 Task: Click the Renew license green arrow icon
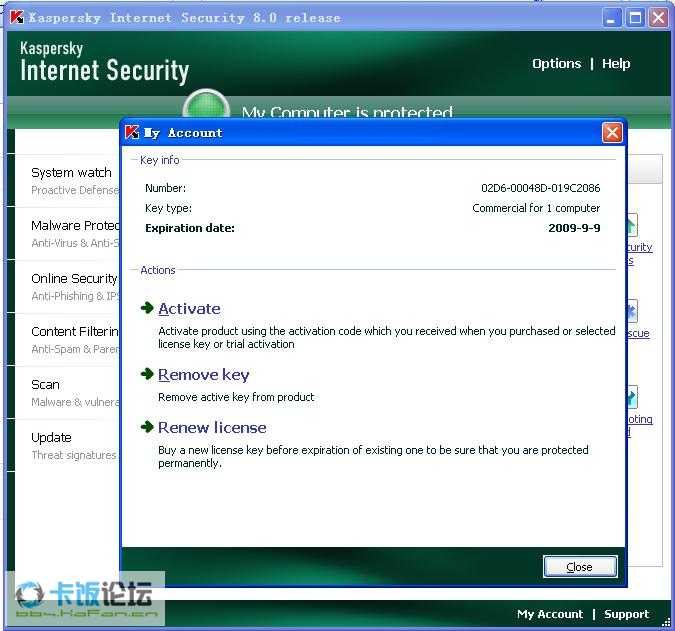(x=147, y=427)
